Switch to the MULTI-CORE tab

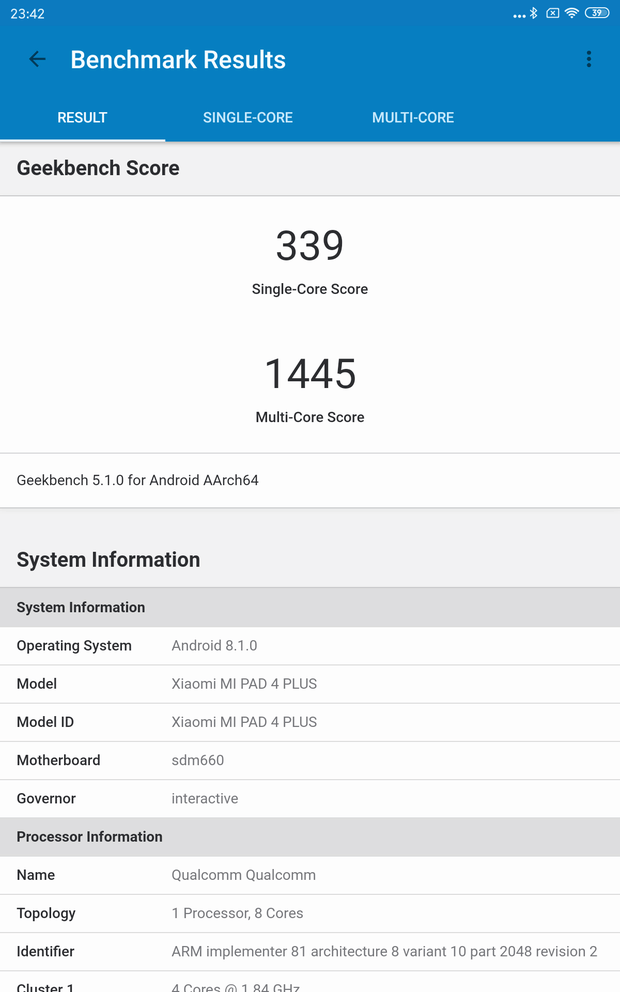pyautogui.click(x=413, y=118)
